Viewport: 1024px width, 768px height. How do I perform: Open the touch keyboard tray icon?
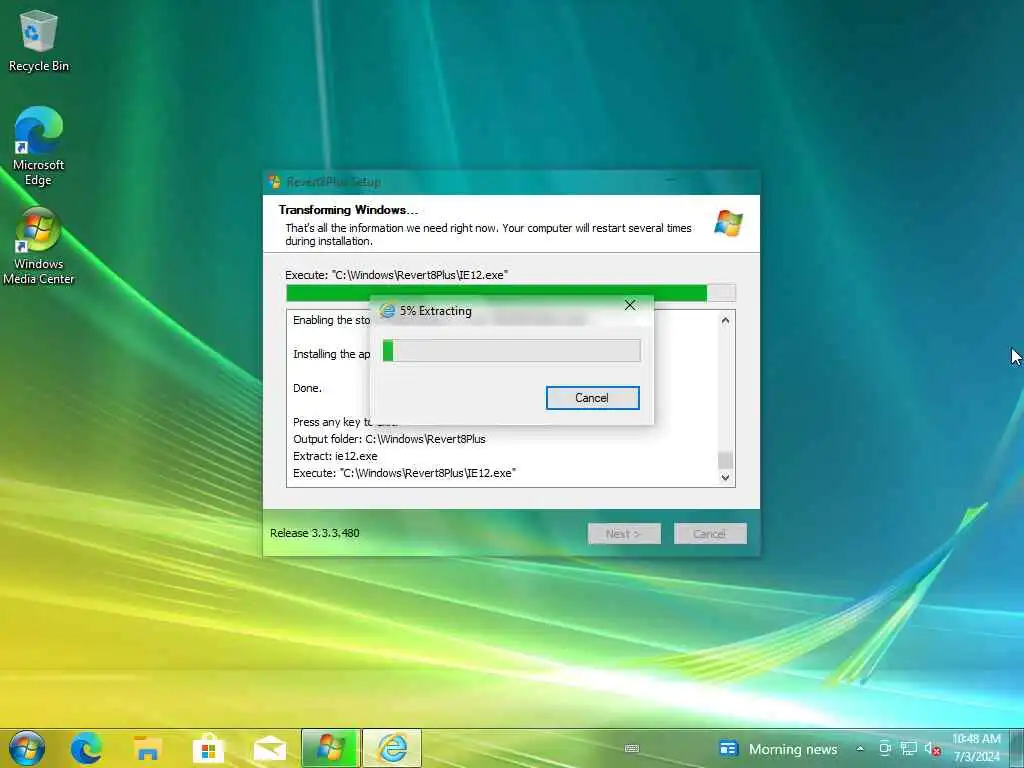coord(632,749)
